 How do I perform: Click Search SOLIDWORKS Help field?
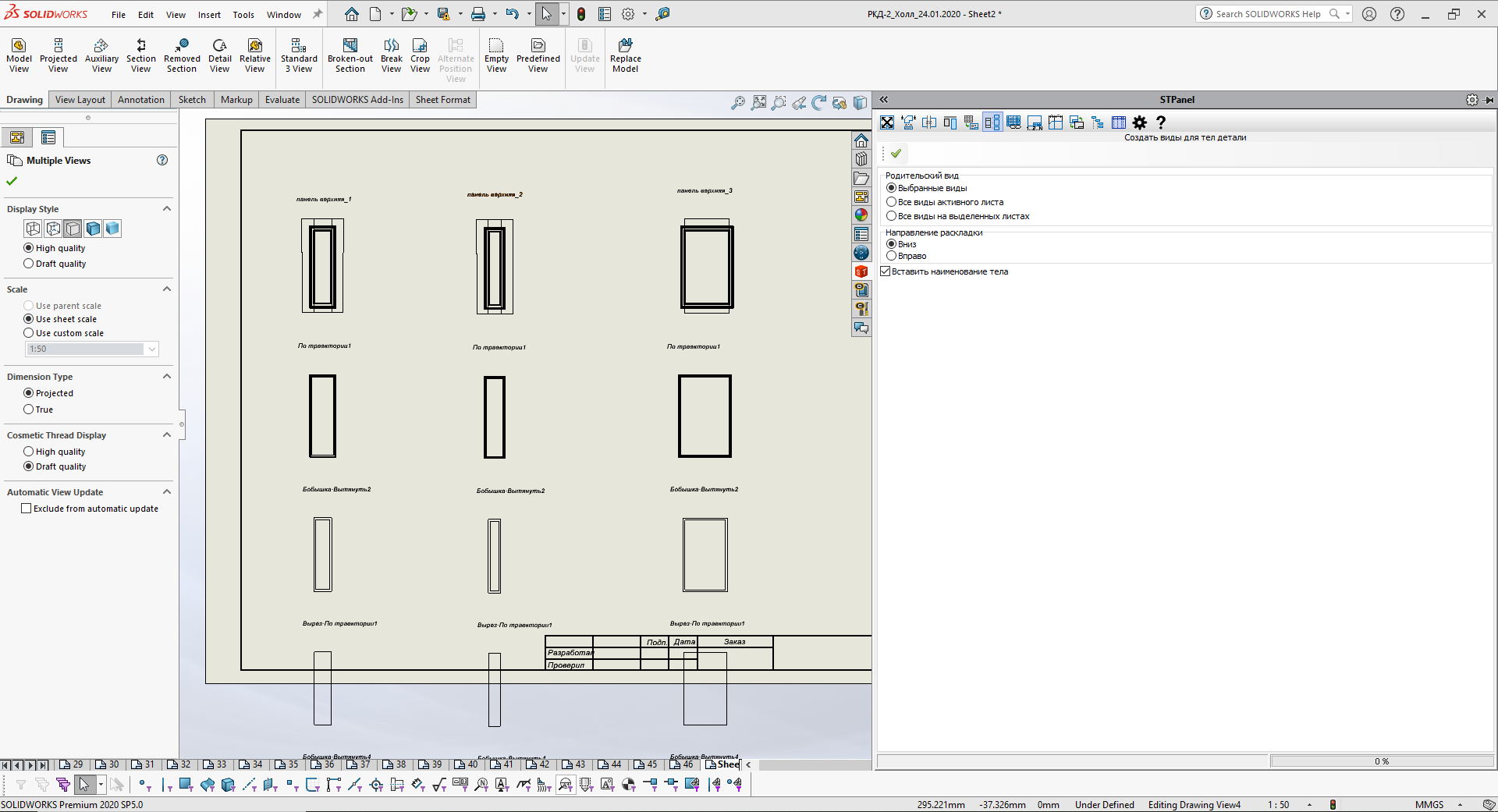[x=1267, y=14]
